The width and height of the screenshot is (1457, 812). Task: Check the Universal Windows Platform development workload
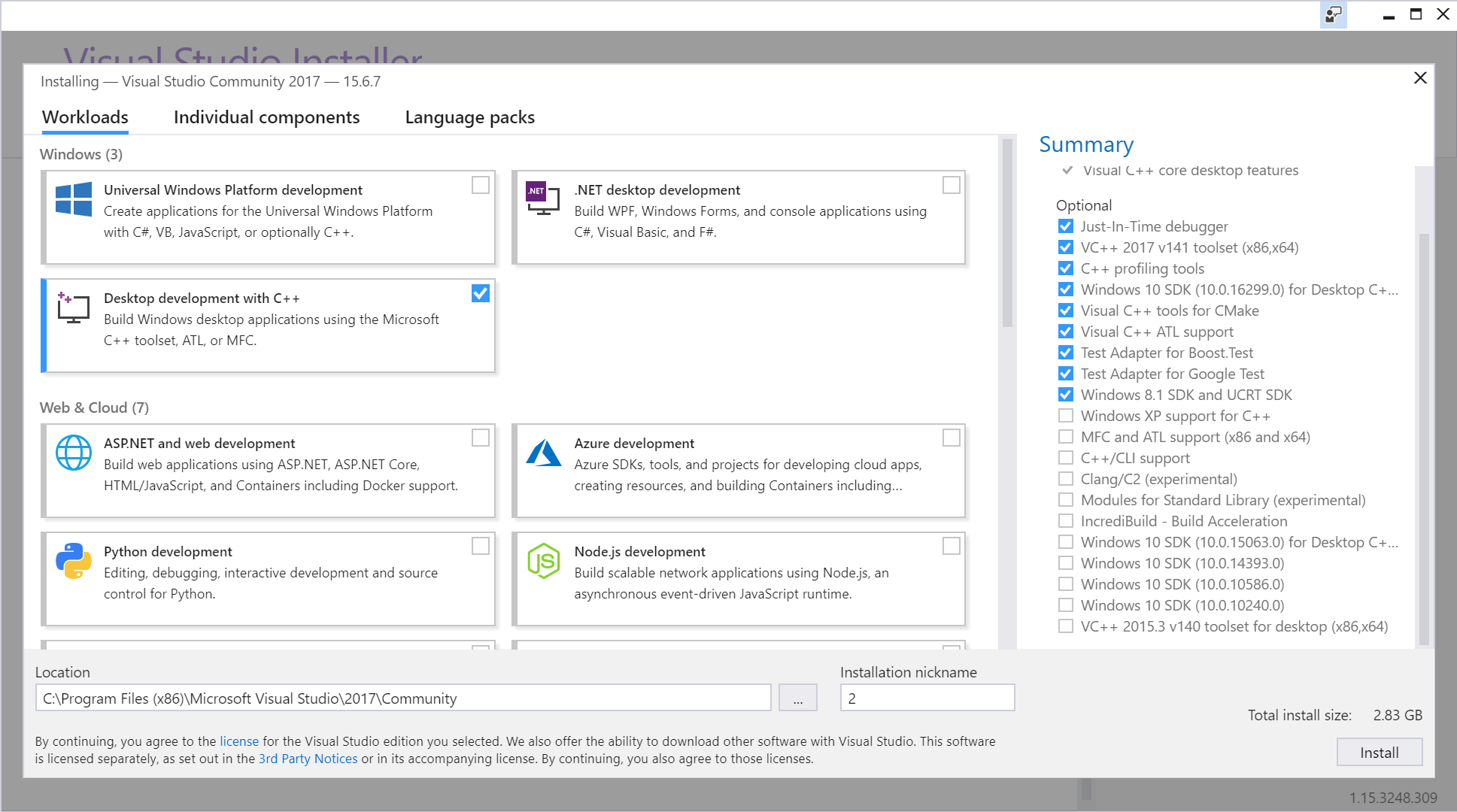coord(481,185)
